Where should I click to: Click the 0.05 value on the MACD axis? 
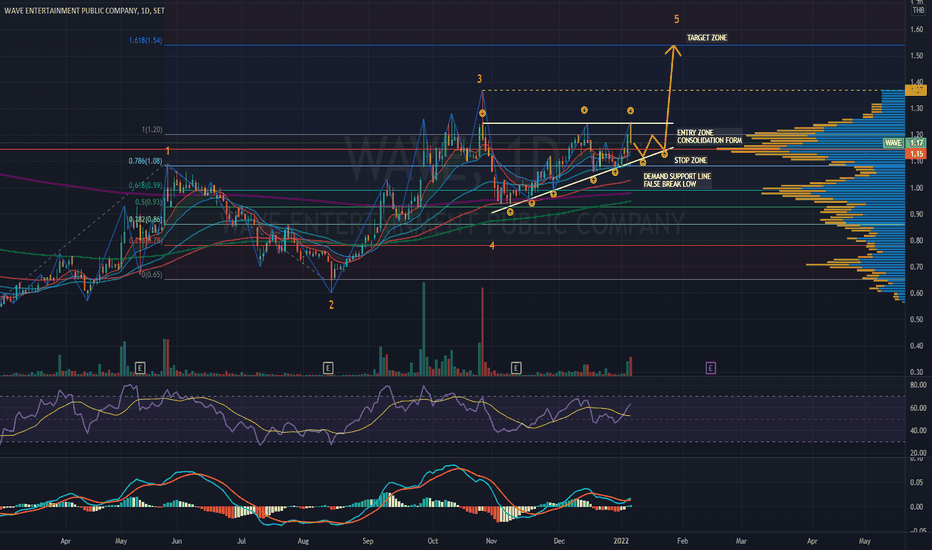tap(916, 483)
